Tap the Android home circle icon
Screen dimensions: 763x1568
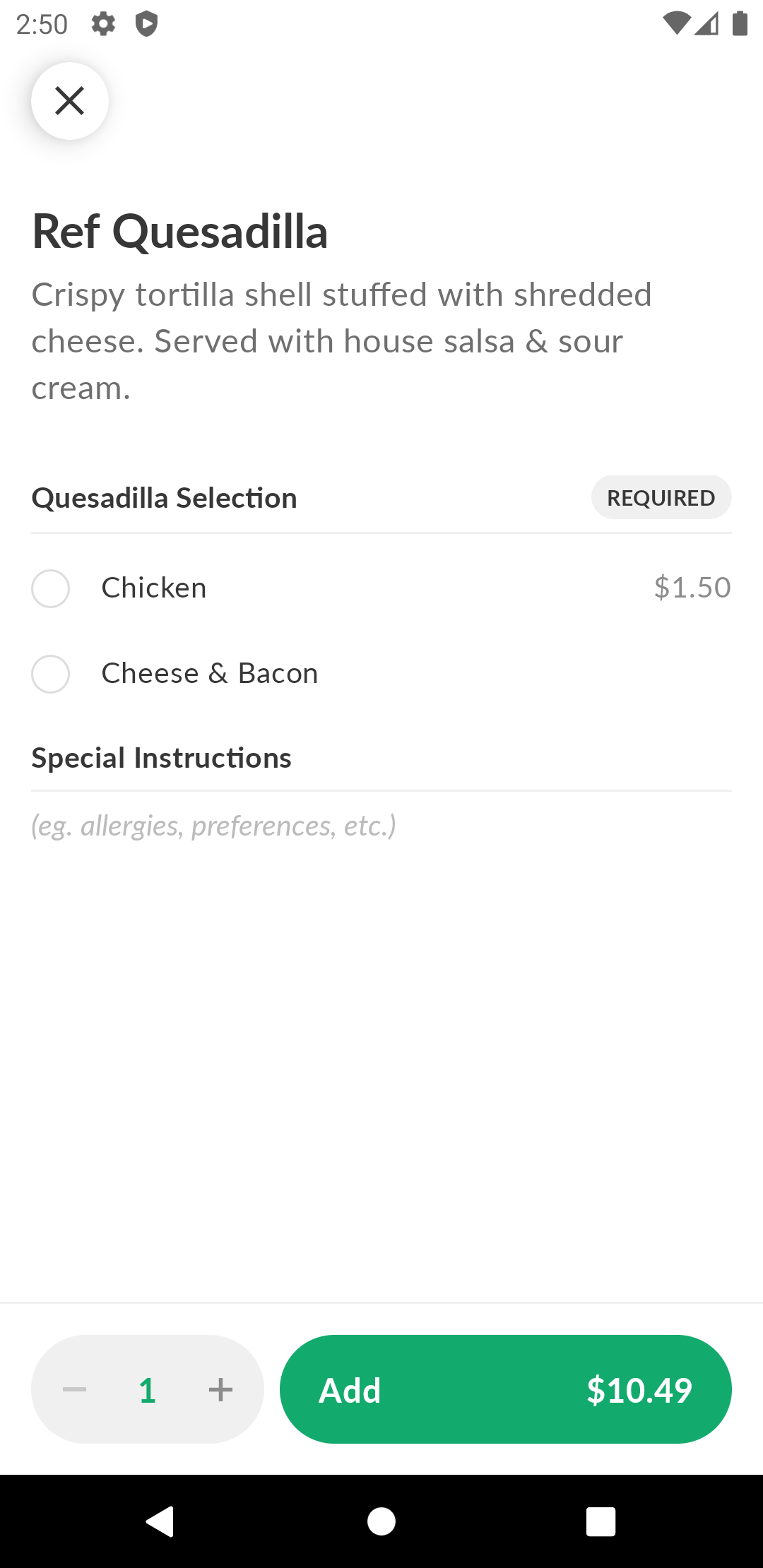click(x=381, y=1521)
